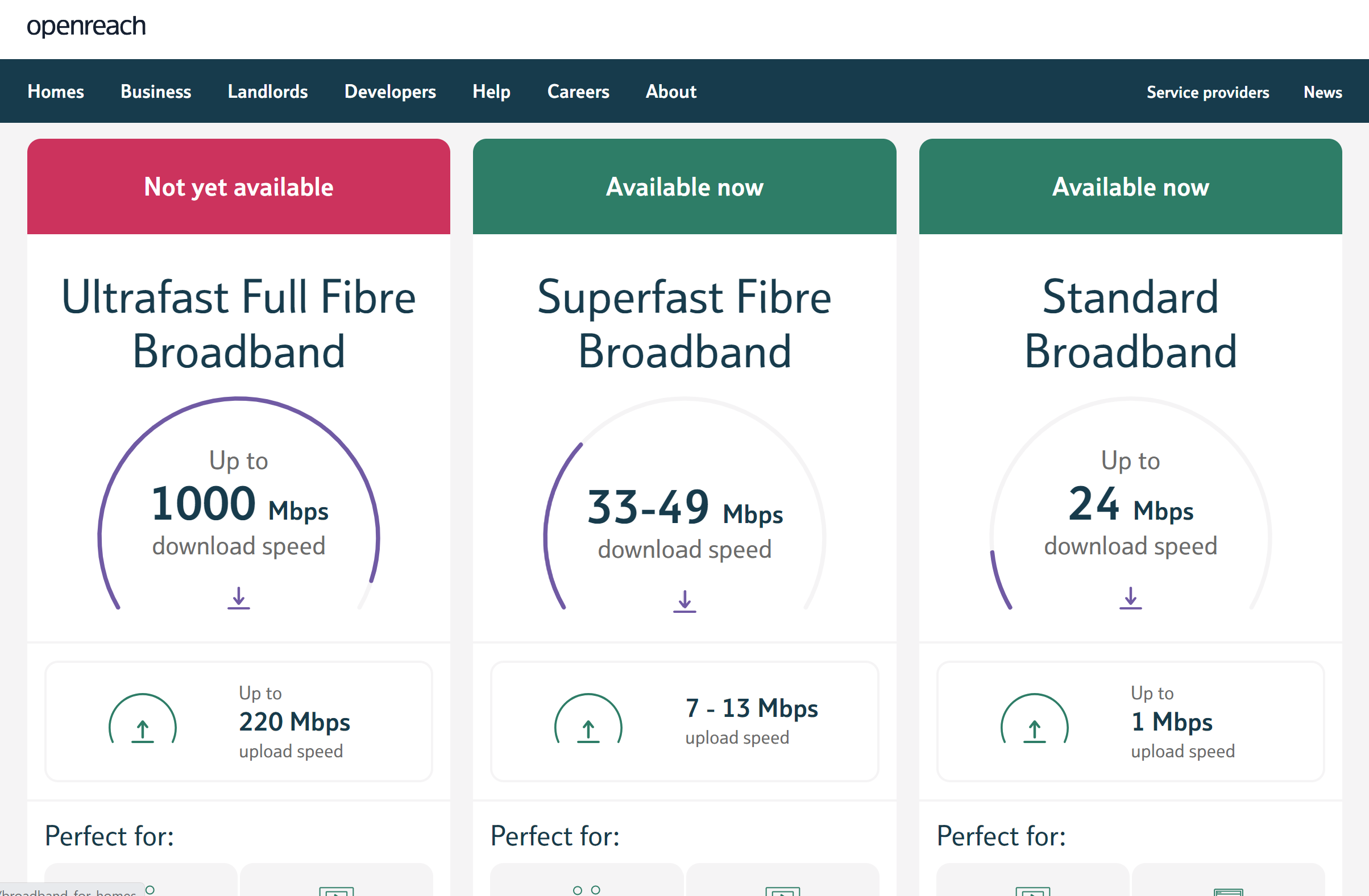The image size is (1369, 896).
Task: Follow the Service providers link
Action: coord(1208,92)
